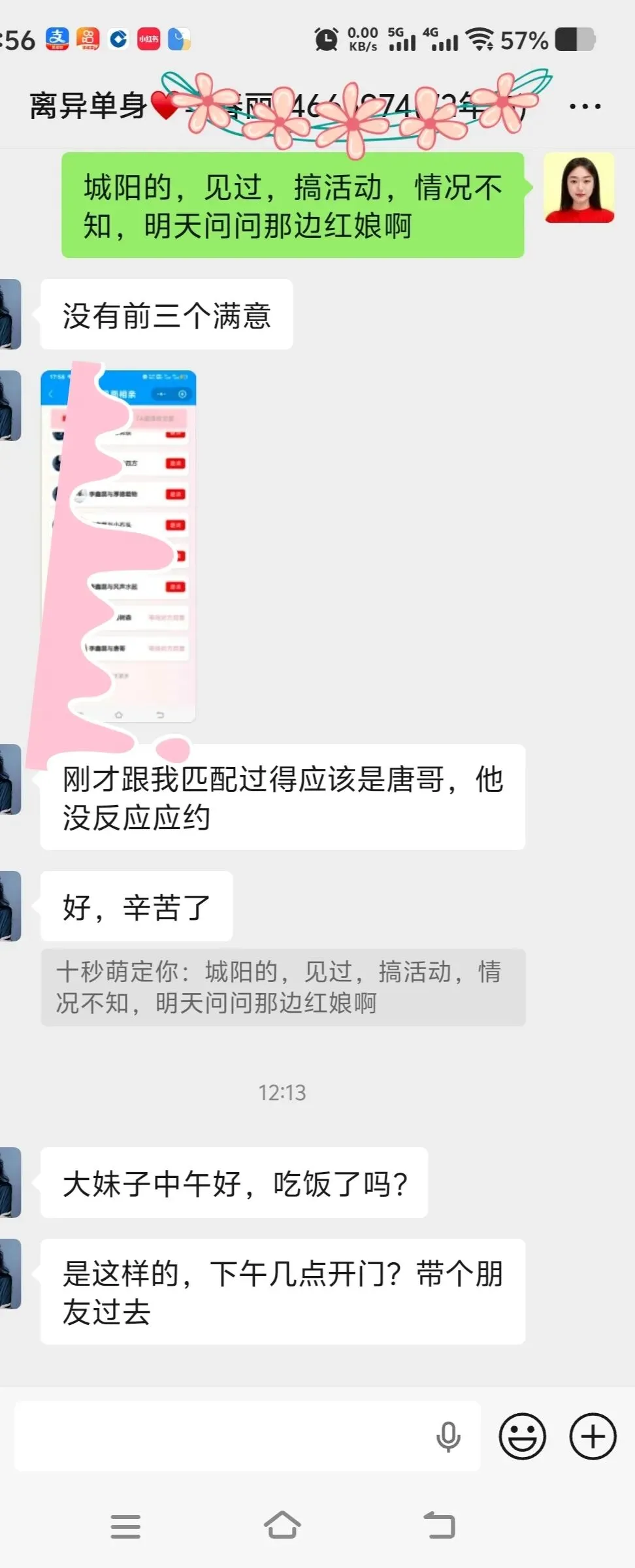The width and height of the screenshot is (635, 1568).
Task: Open the plus attachments menu
Action: [593, 1436]
